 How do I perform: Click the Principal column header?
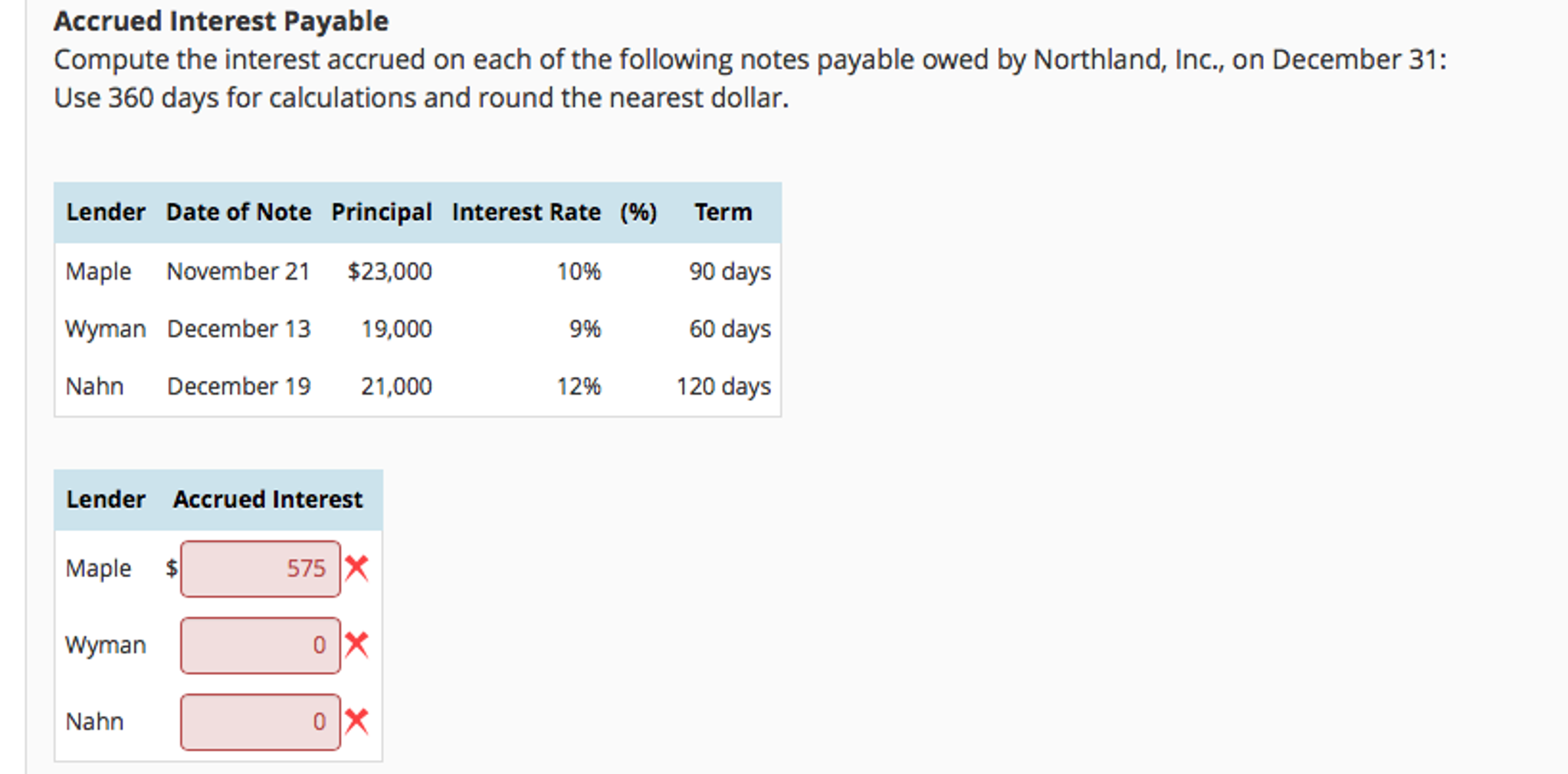point(381,212)
